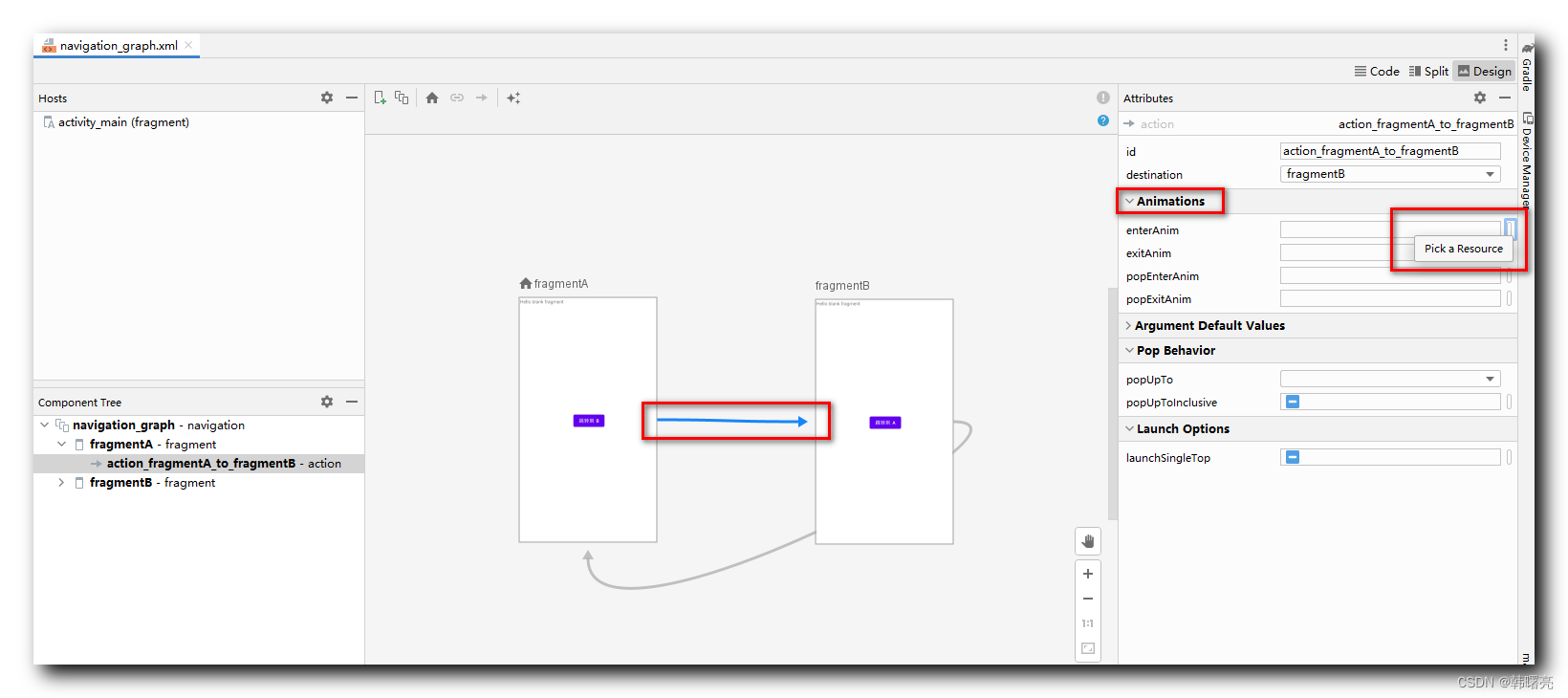Pick a resource for enterAnim
This screenshot has width=1568, height=698.
[x=1510, y=229]
